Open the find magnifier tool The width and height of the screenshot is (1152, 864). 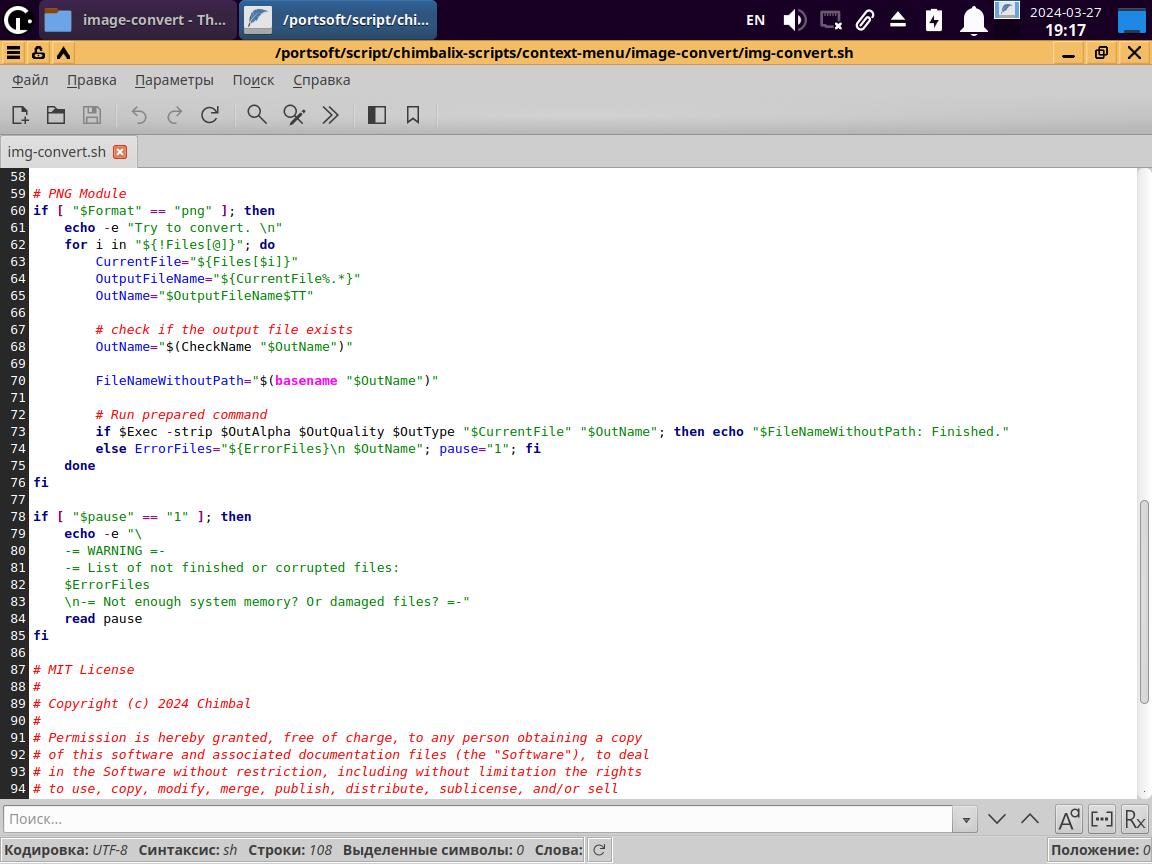pos(257,115)
